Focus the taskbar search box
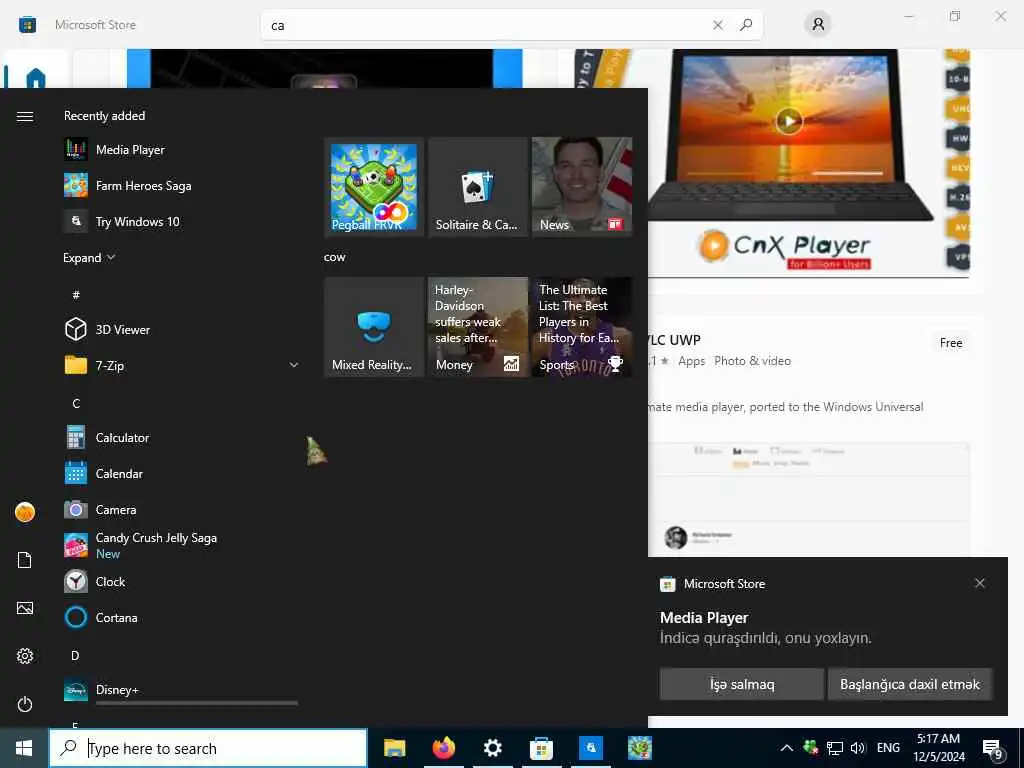 click(208, 748)
